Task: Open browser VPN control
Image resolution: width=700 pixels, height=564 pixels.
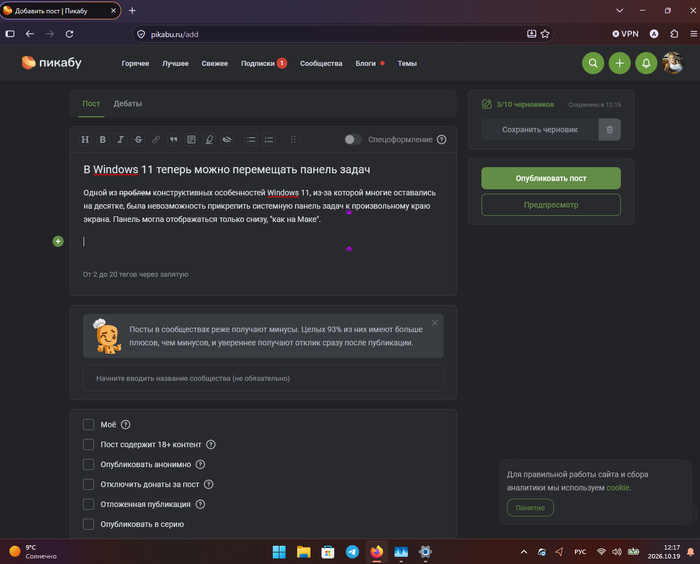Action: 625,34
